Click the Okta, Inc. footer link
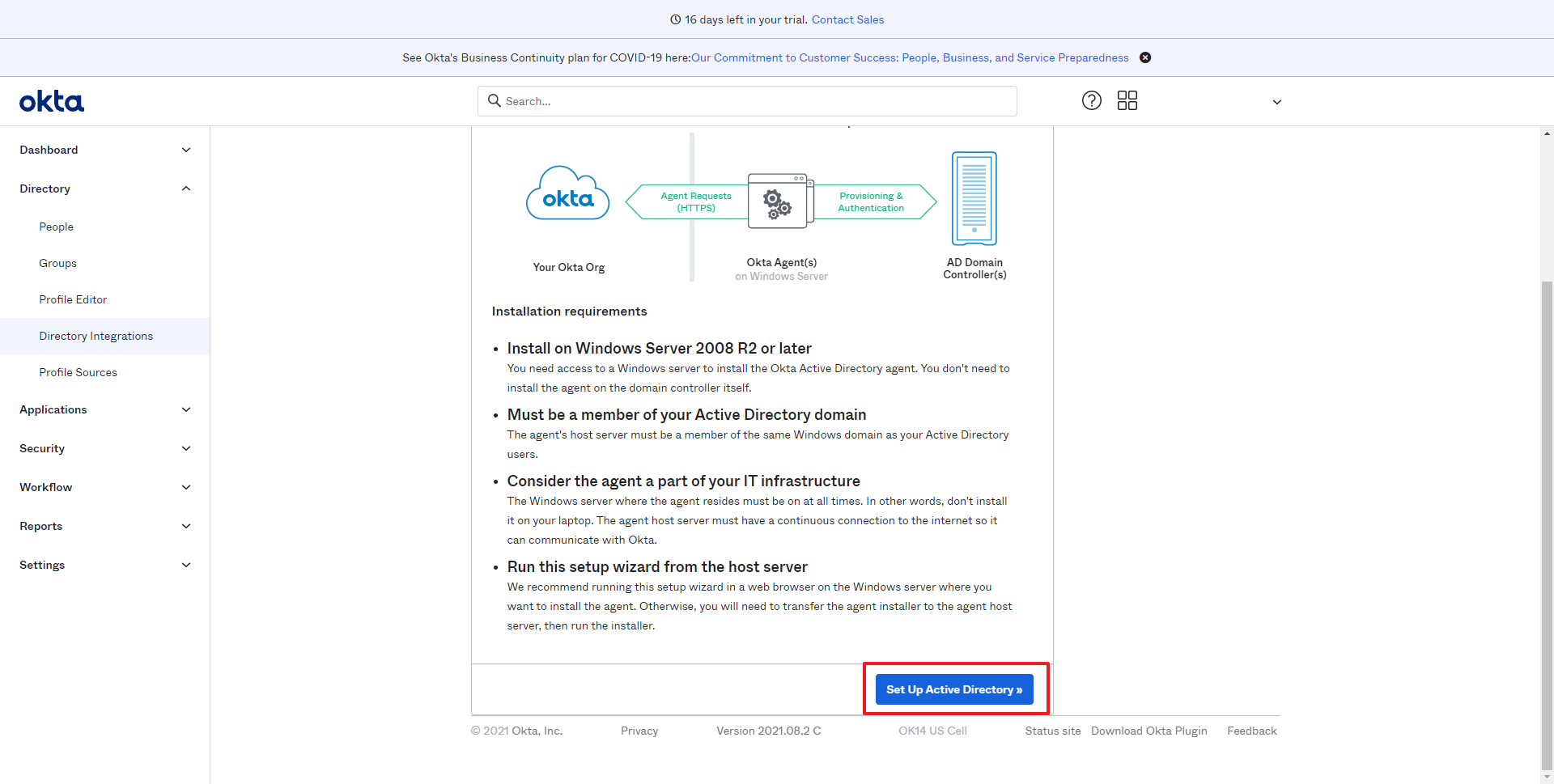 coord(537,731)
